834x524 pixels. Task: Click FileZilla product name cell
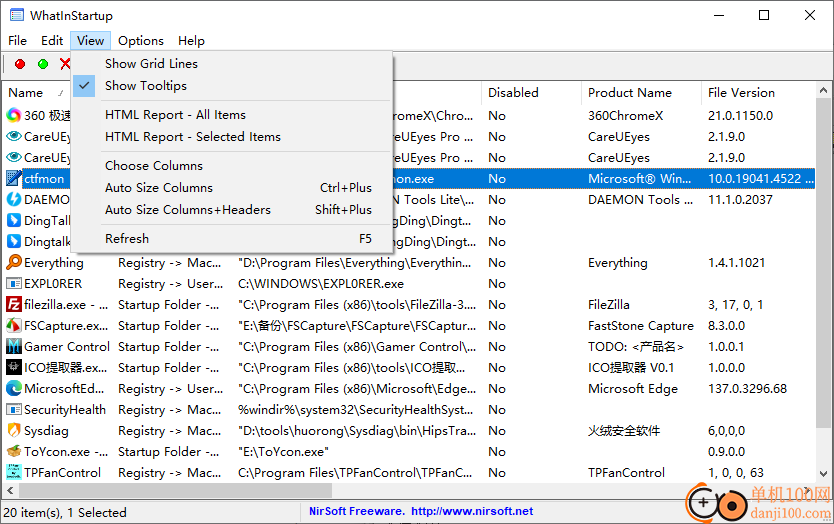click(608, 304)
